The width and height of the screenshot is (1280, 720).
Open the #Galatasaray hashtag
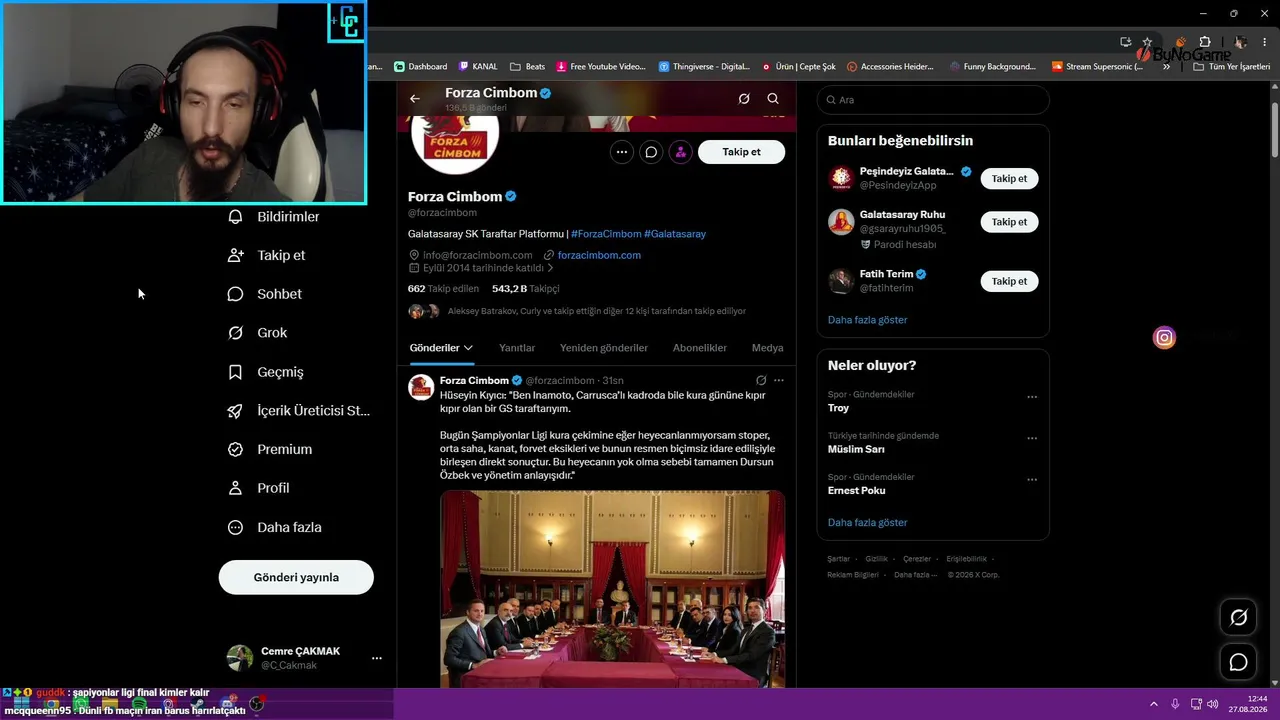[x=675, y=234]
